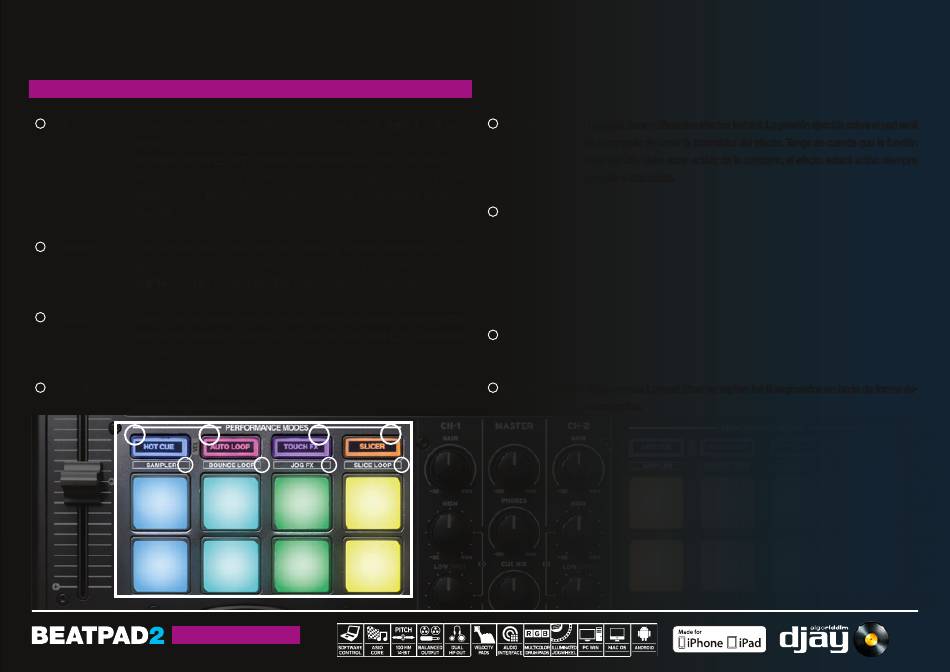Click the Pitch 100 mm 14-bit icon
Image resolution: width=950 pixels, height=672 pixels.
(x=404, y=640)
